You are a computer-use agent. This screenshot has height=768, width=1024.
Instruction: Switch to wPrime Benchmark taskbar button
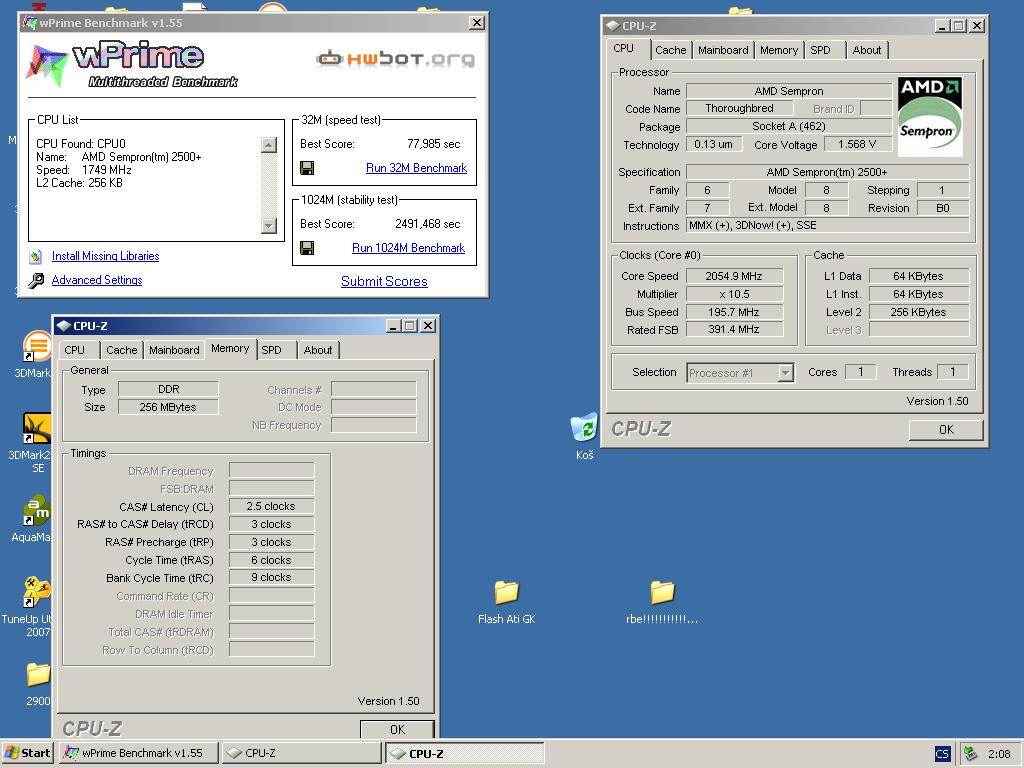click(x=138, y=753)
